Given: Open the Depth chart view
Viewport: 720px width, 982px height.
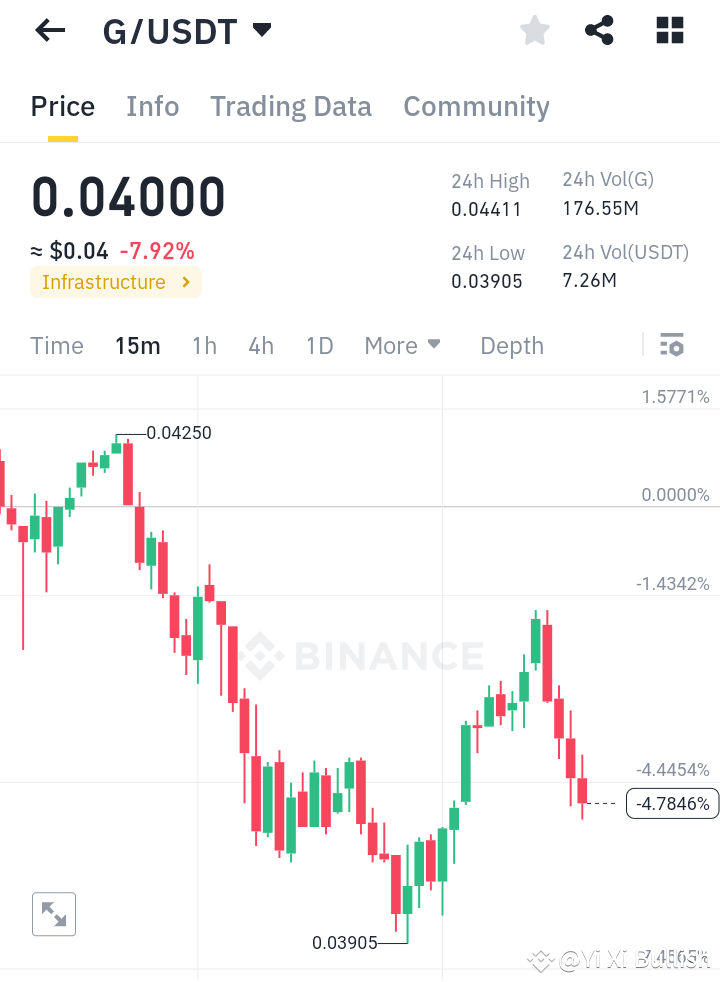Looking at the screenshot, I should click(511, 345).
